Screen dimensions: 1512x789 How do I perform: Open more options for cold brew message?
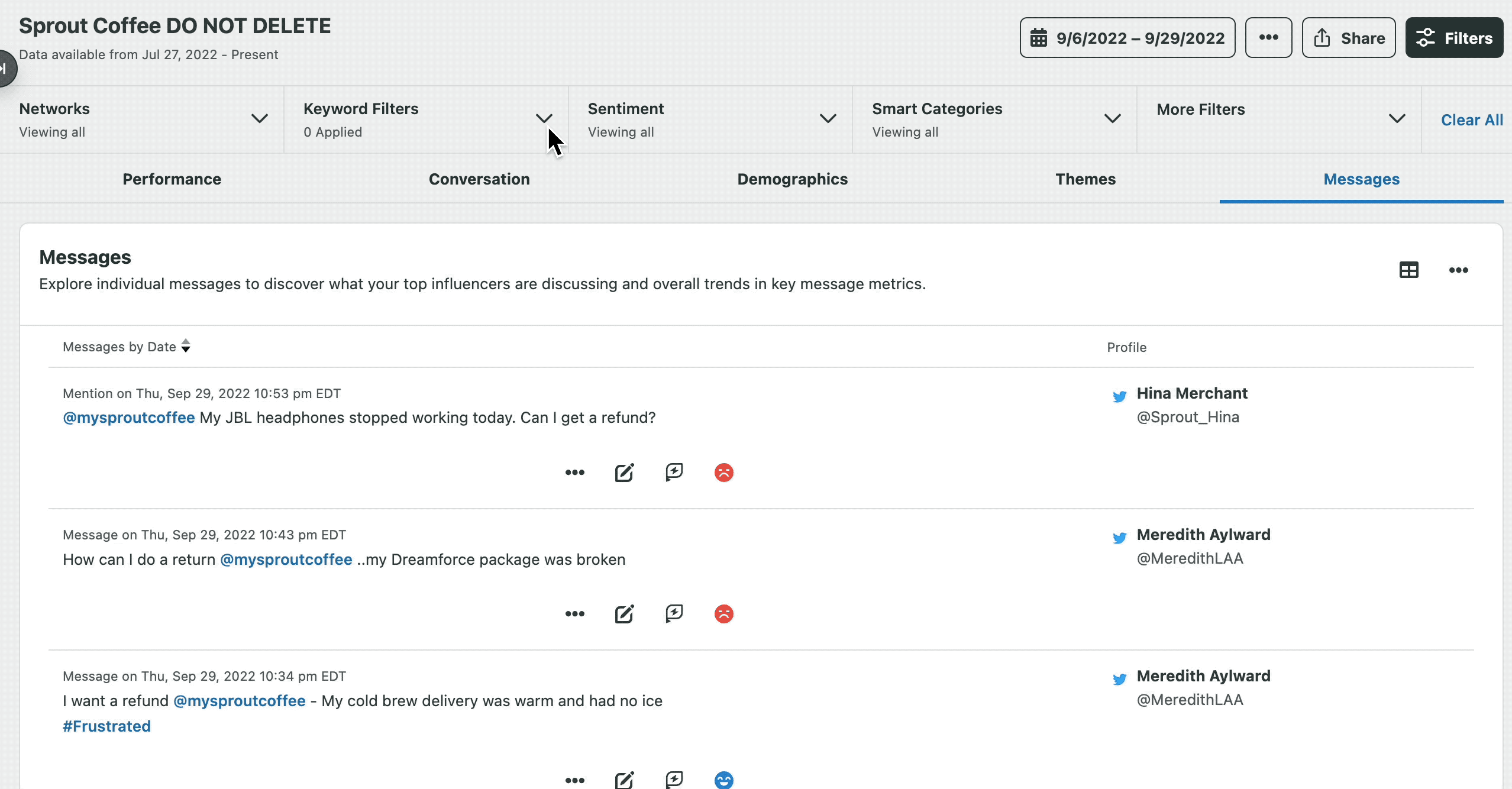[x=574, y=780]
